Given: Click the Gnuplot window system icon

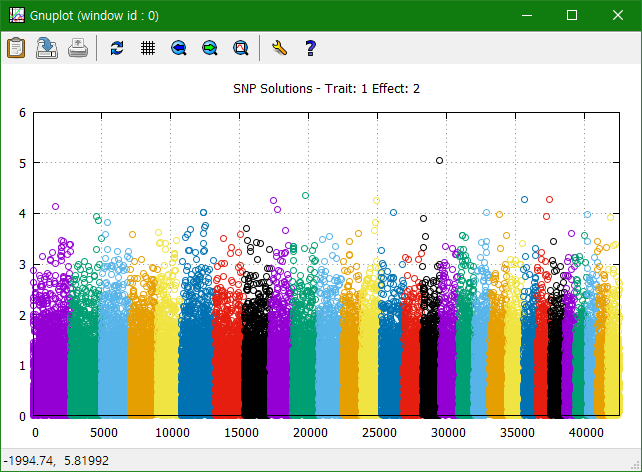Looking at the screenshot, I should click(x=17, y=15).
